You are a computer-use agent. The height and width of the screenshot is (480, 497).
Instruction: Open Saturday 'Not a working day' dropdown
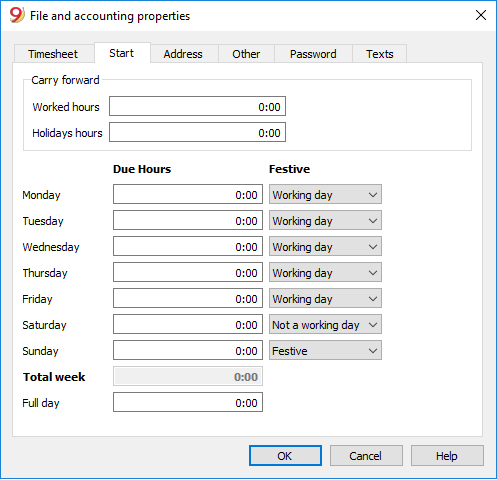coord(325,324)
